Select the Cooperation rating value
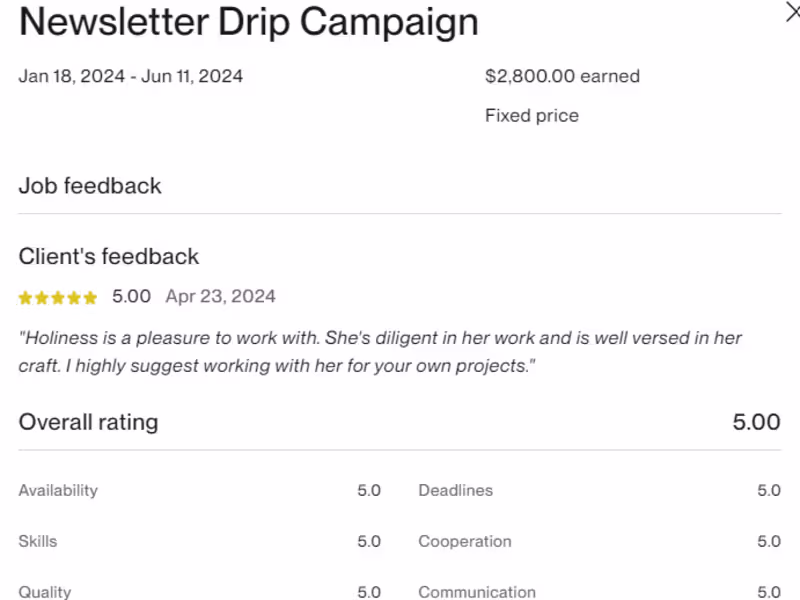 click(x=769, y=541)
